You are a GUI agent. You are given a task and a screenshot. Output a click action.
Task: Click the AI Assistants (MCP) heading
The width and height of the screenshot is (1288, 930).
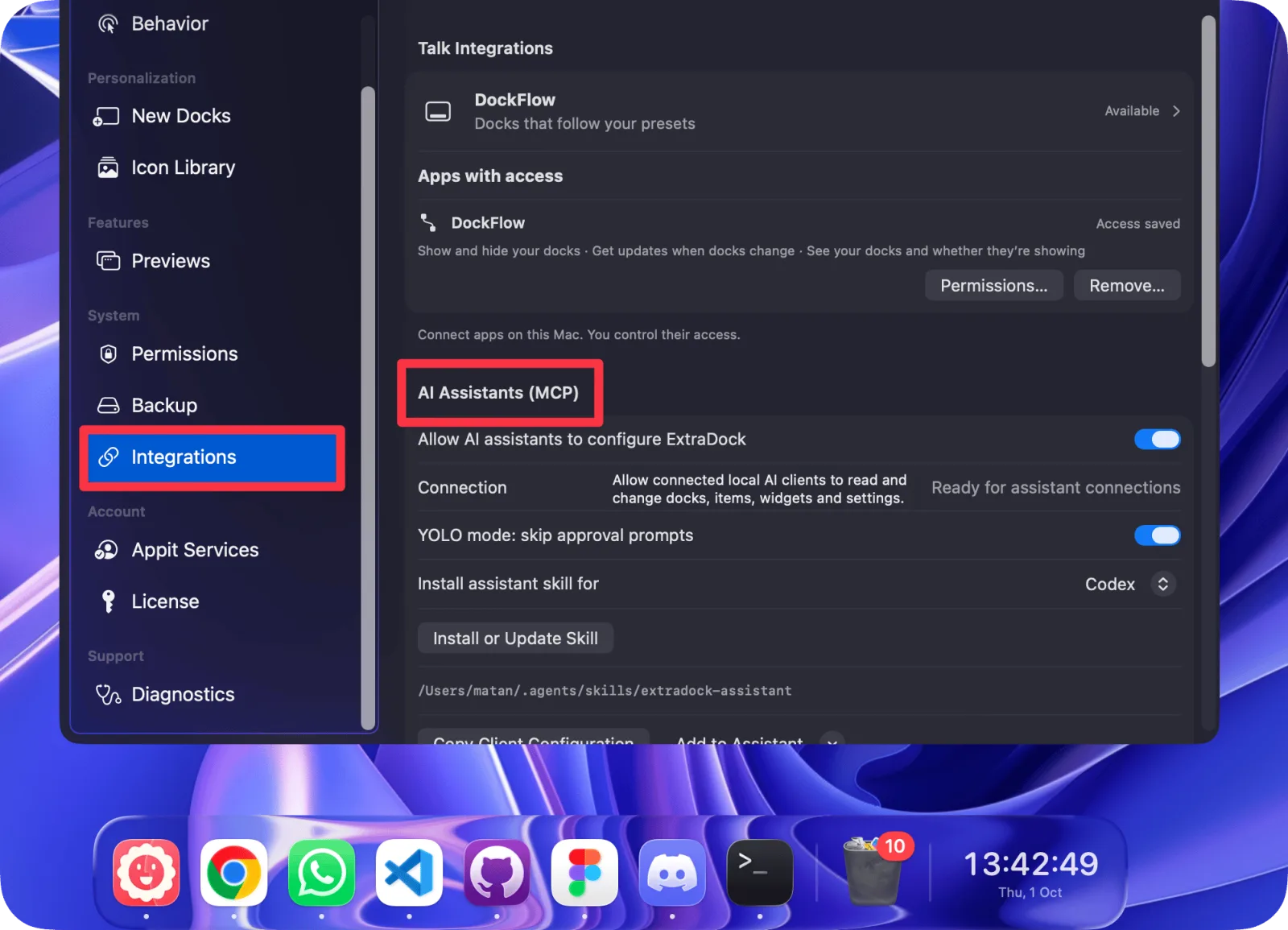tap(498, 393)
